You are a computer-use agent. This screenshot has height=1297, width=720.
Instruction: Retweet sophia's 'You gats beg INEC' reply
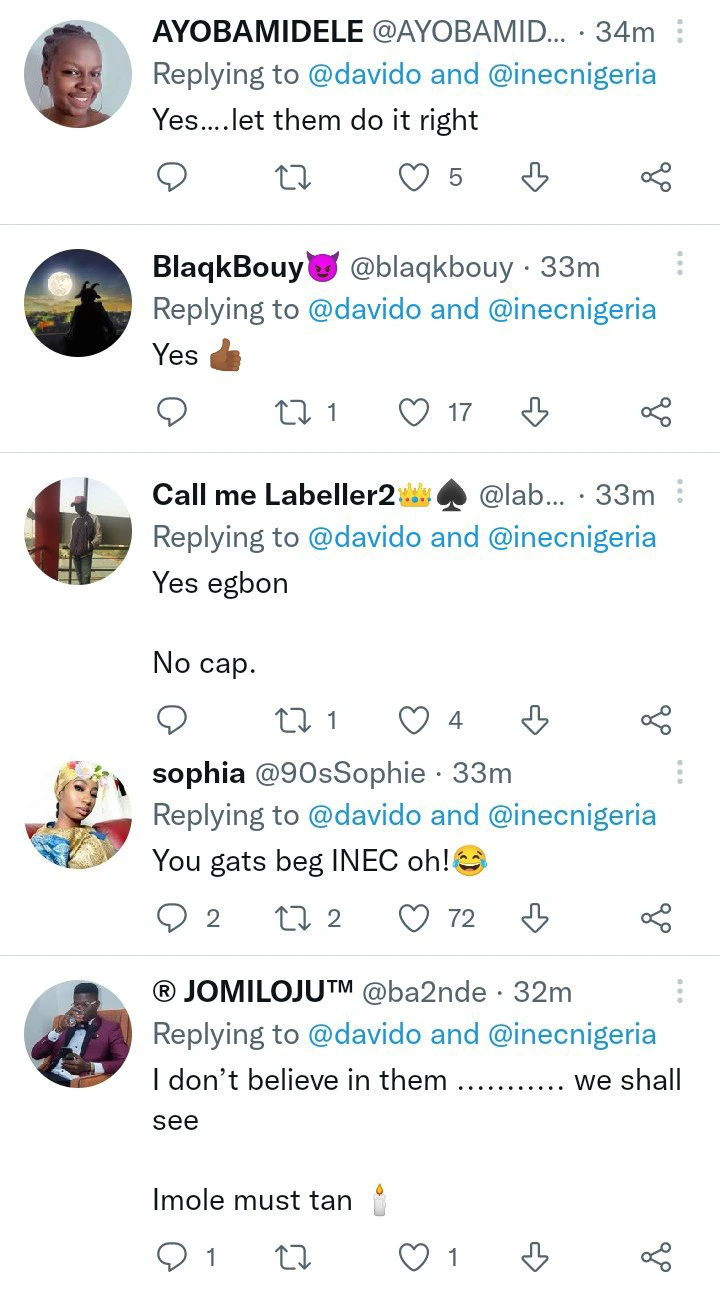pyautogui.click(x=293, y=918)
